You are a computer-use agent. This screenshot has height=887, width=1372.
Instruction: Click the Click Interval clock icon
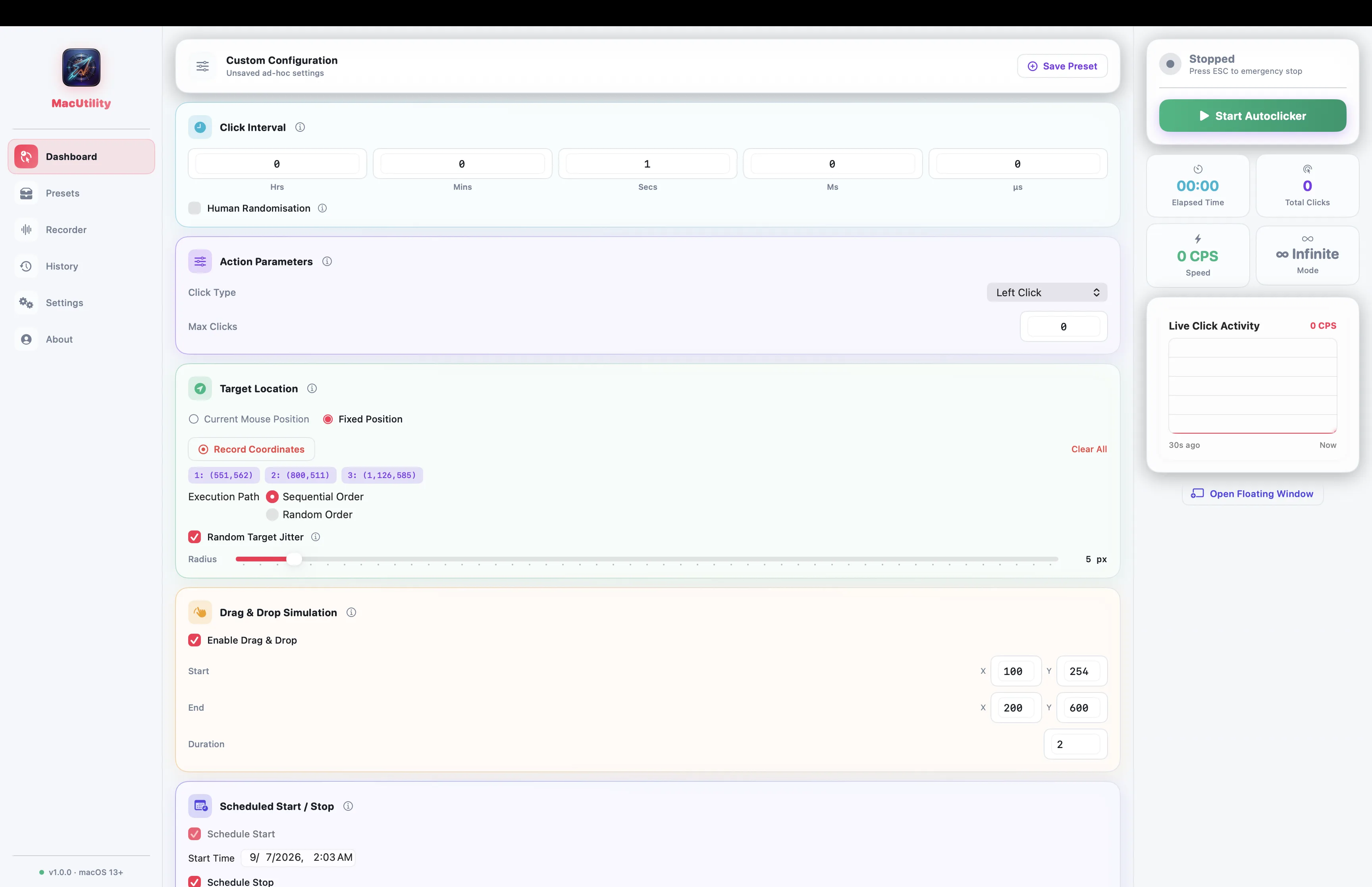(200, 127)
